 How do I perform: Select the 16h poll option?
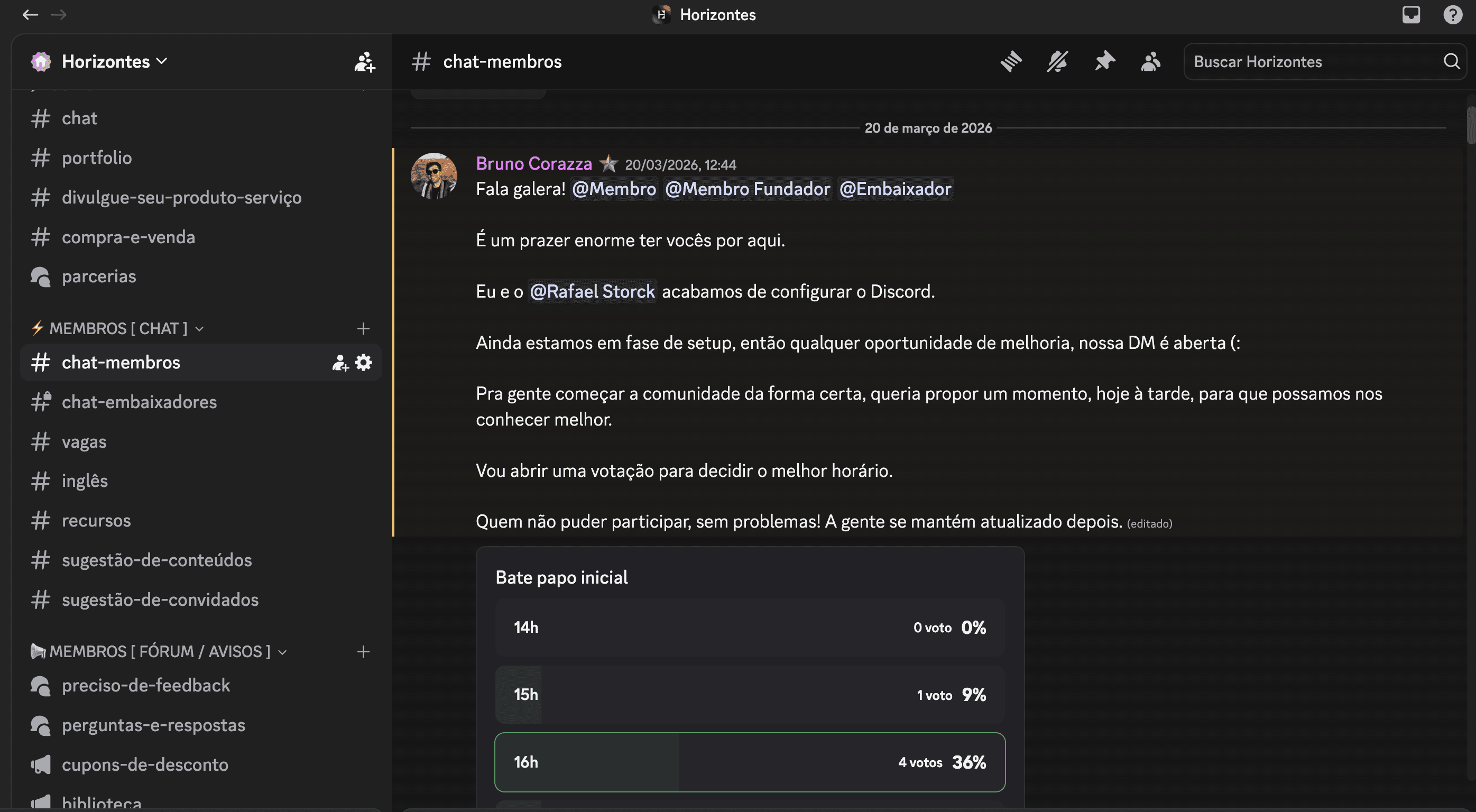(x=750, y=762)
